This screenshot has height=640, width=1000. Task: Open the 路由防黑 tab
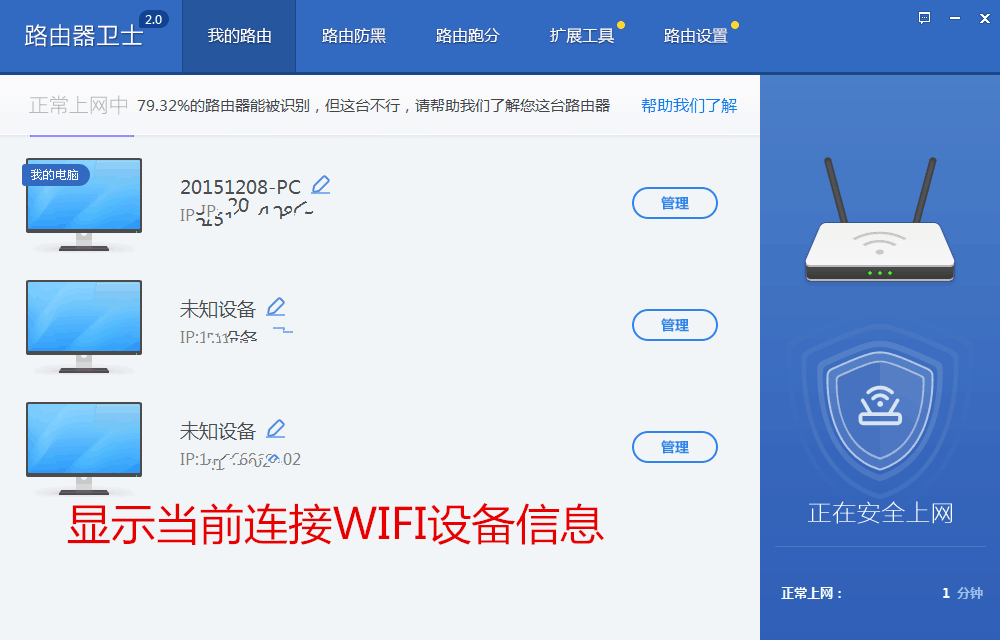click(353, 36)
